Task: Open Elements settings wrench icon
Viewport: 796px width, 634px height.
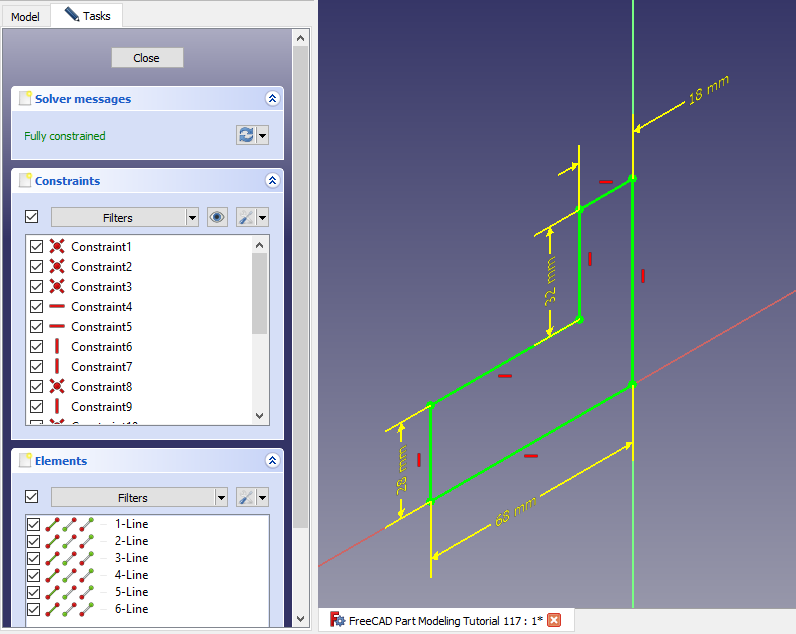Action: [x=245, y=497]
